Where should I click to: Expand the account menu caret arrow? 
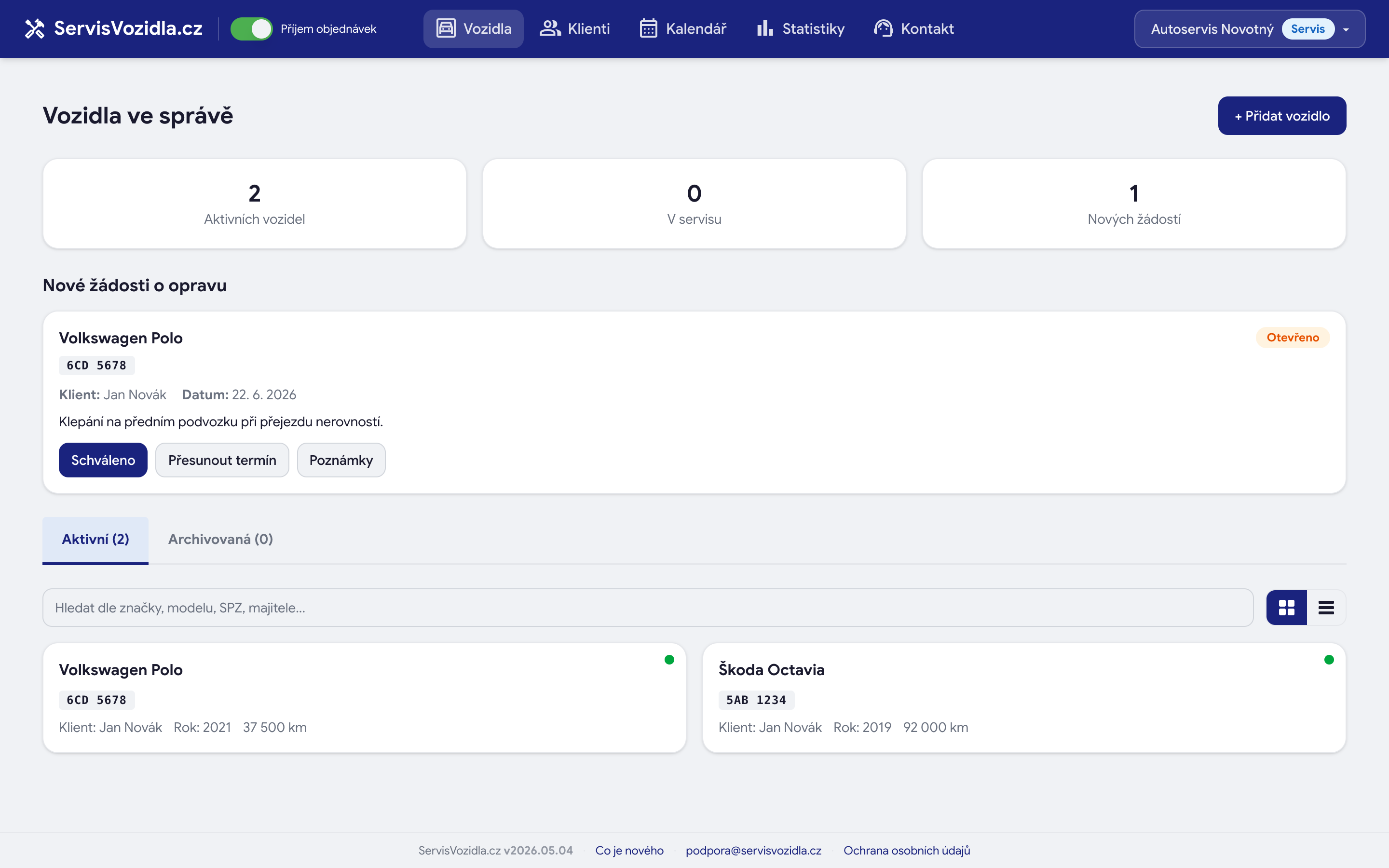(1346, 29)
